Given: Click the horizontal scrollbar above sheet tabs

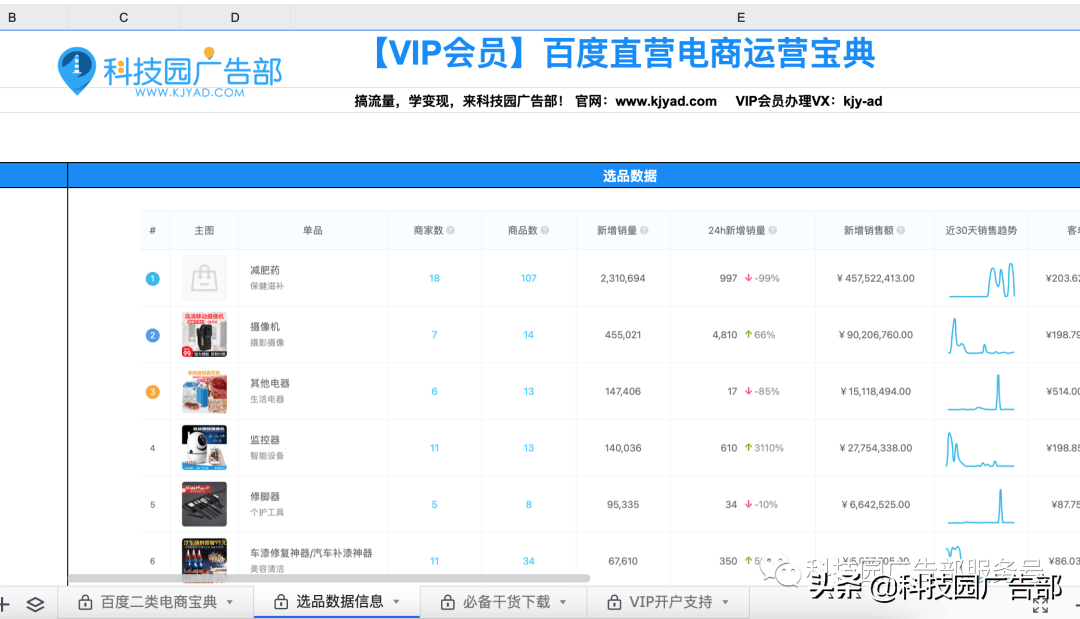Looking at the screenshot, I should coord(330,578).
